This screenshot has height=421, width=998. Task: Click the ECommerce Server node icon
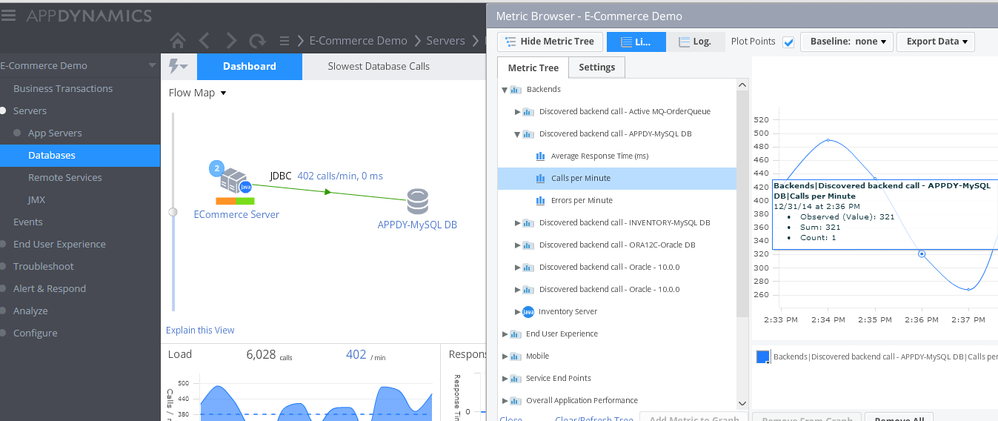tap(236, 183)
